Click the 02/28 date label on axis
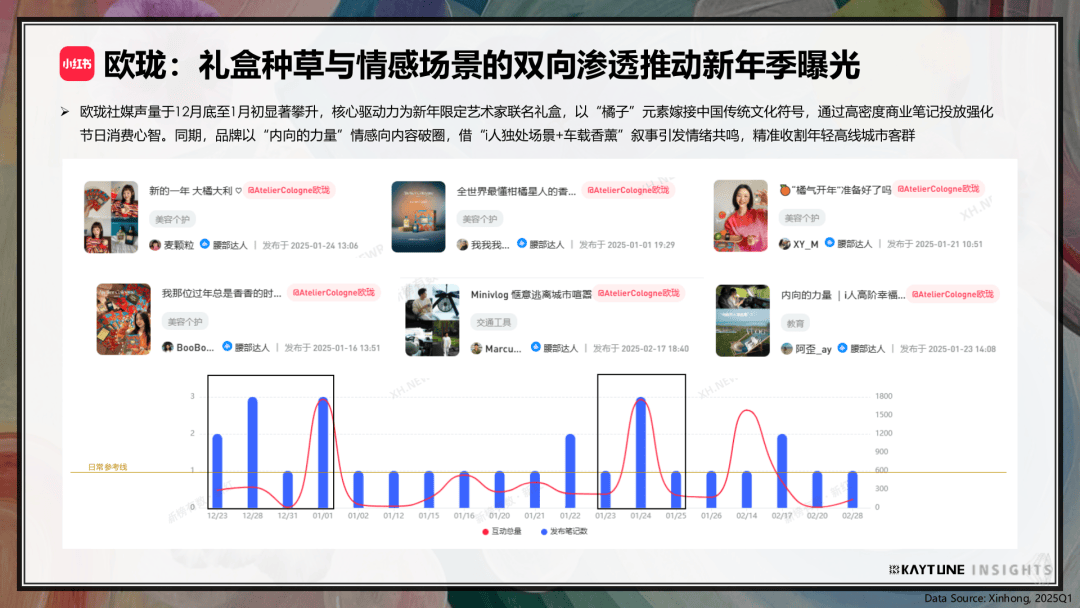The width and height of the screenshot is (1080, 608). point(852,515)
